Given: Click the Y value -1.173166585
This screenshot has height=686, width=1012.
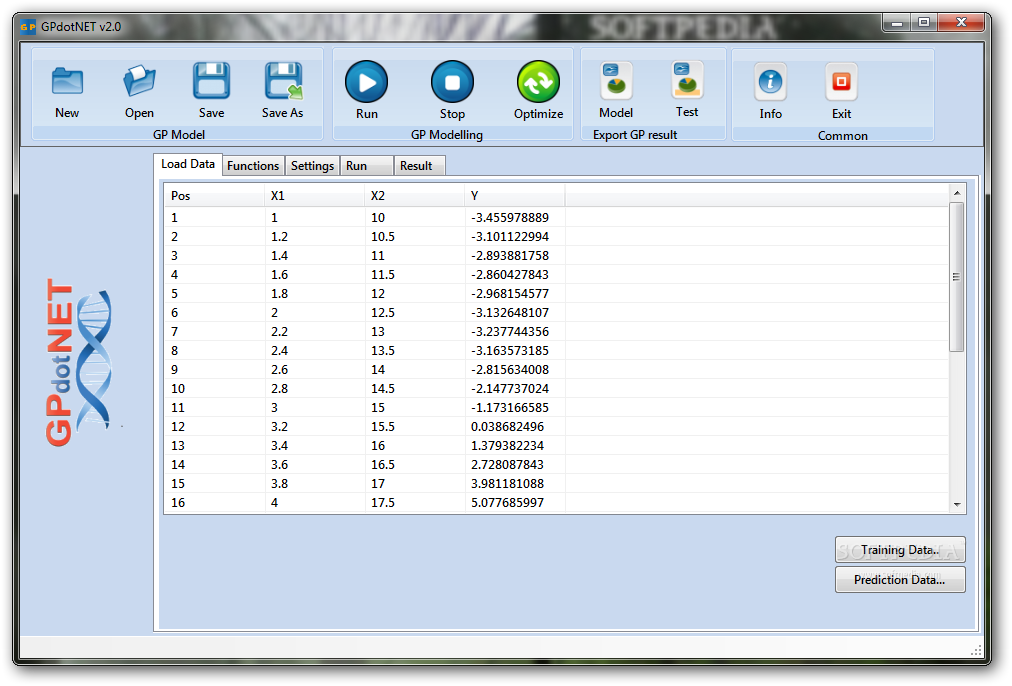Looking at the screenshot, I should tap(510, 408).
